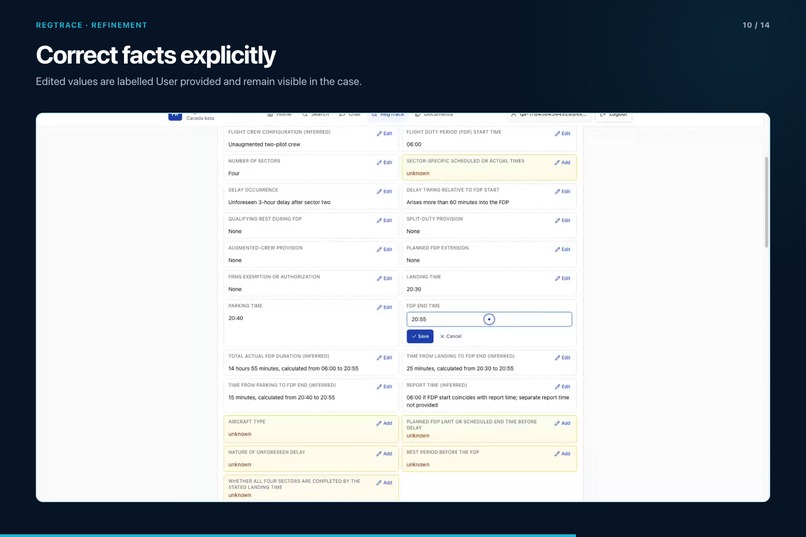
Task: Add the Aircraft Type value
Action: point(384,423)
